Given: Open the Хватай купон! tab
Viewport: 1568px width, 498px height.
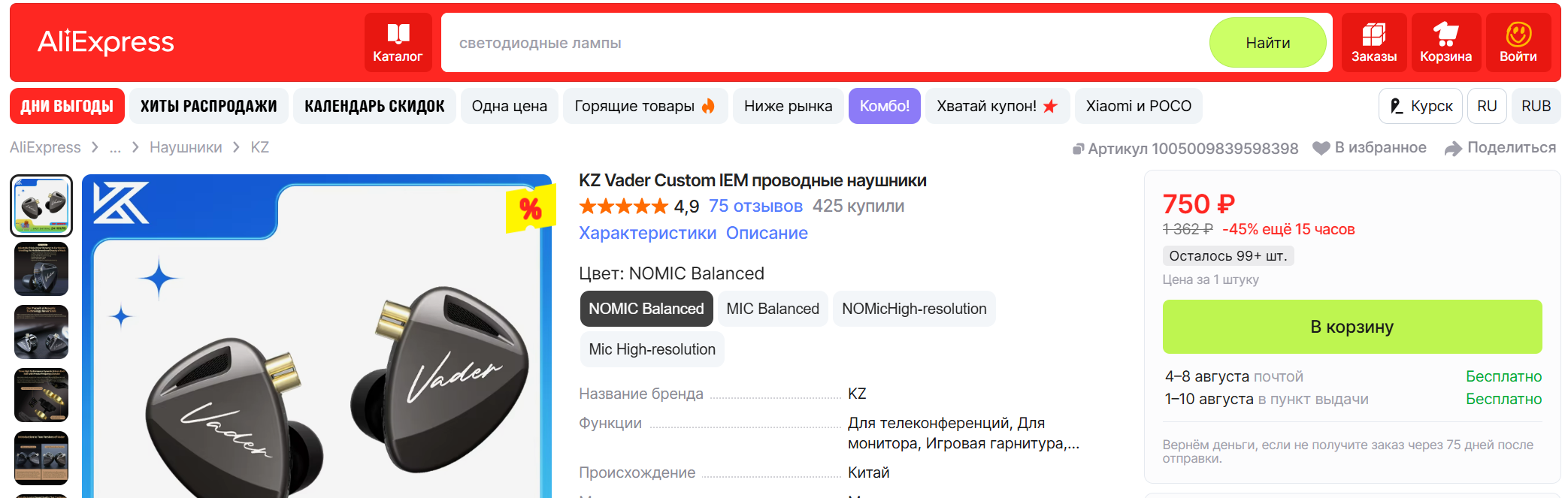Looking at the screenshot, I should click(997, 106).
